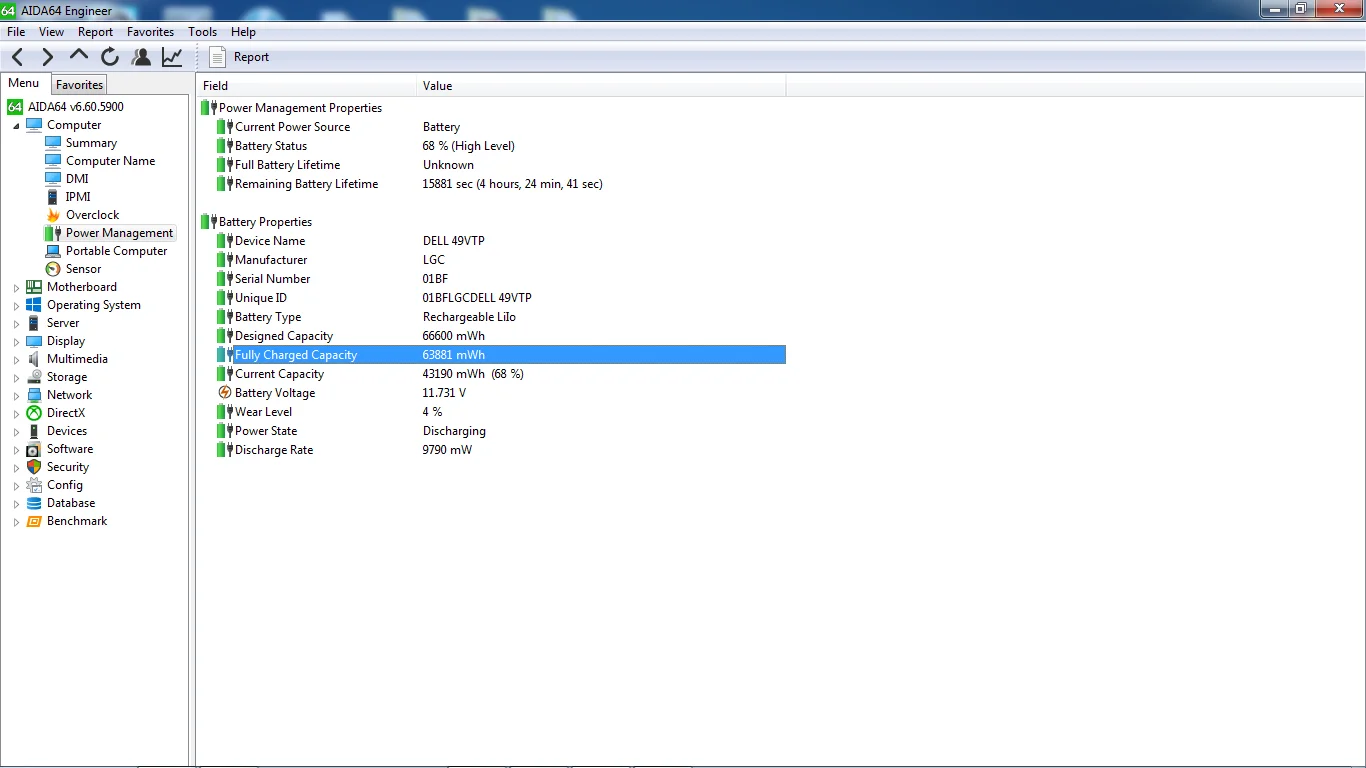Image resolution: width=1366 pixels, height=768 pixels.
Task: Click the Network icon in tree
Action: (34, 395)
